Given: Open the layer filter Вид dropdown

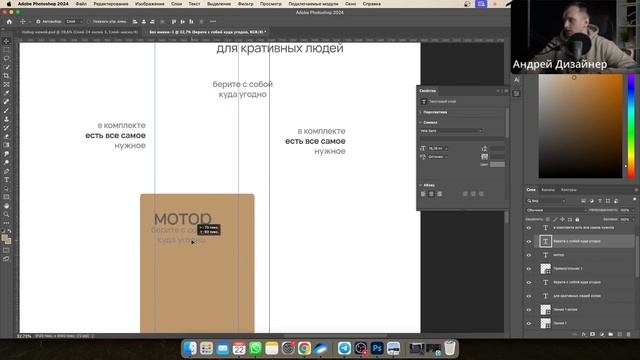Looking at the screenshot, I should 546,201.
